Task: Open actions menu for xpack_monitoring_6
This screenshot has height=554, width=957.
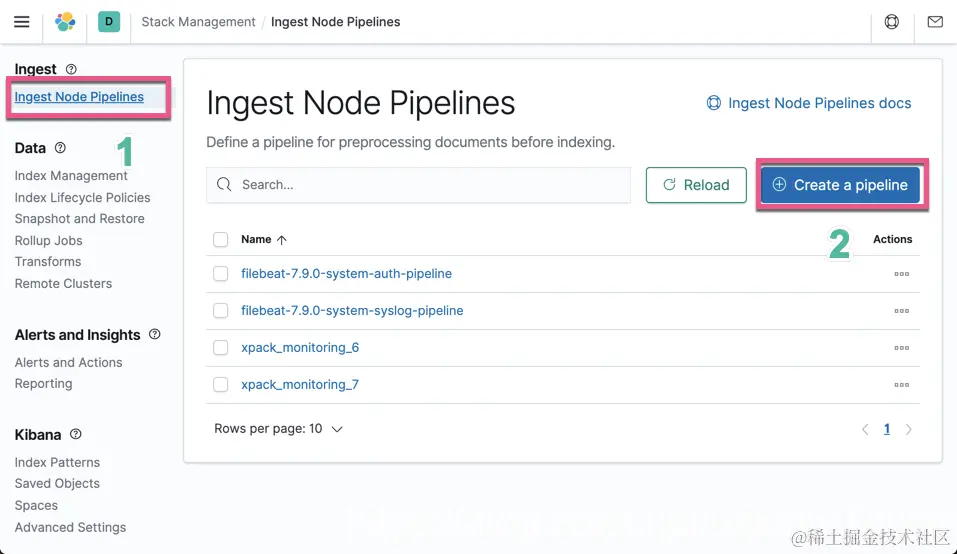Action: [901, 348]
